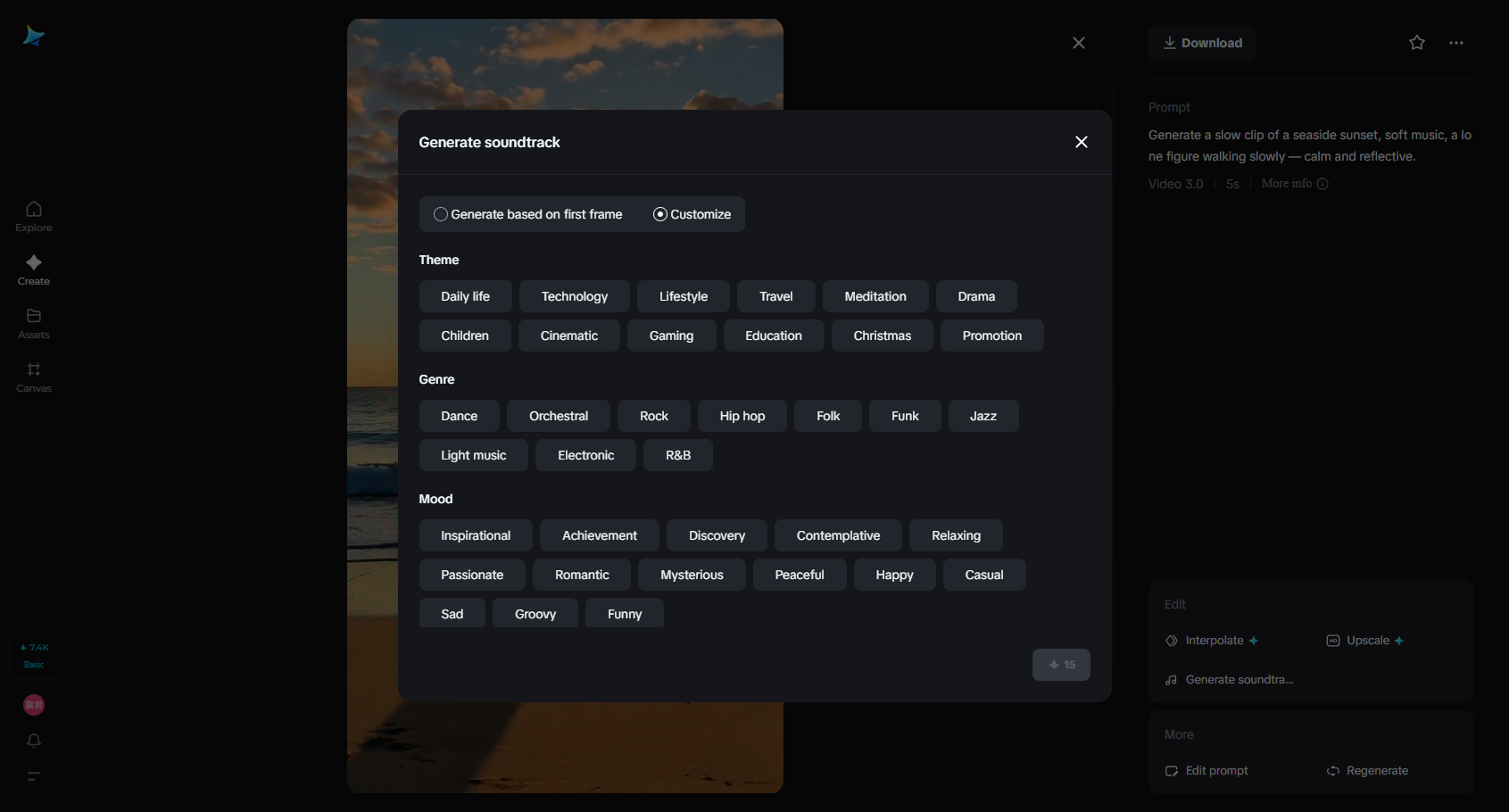Click Edit prompt
The image size is (1509, 812).
(1215, 771)
